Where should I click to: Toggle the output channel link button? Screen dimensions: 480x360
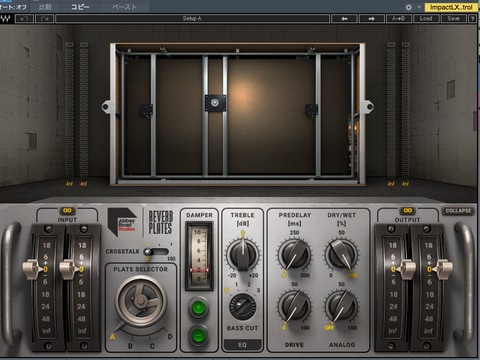tap(407, 210)
